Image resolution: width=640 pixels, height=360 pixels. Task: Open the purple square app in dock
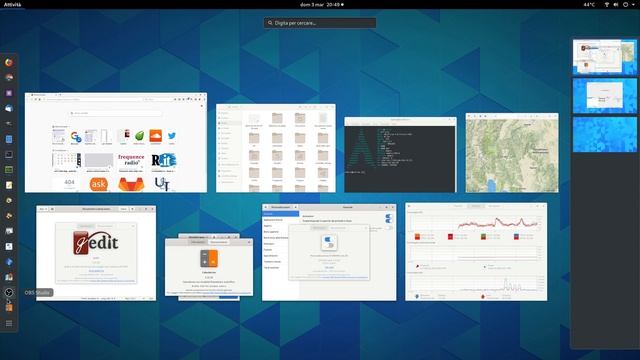9,93
